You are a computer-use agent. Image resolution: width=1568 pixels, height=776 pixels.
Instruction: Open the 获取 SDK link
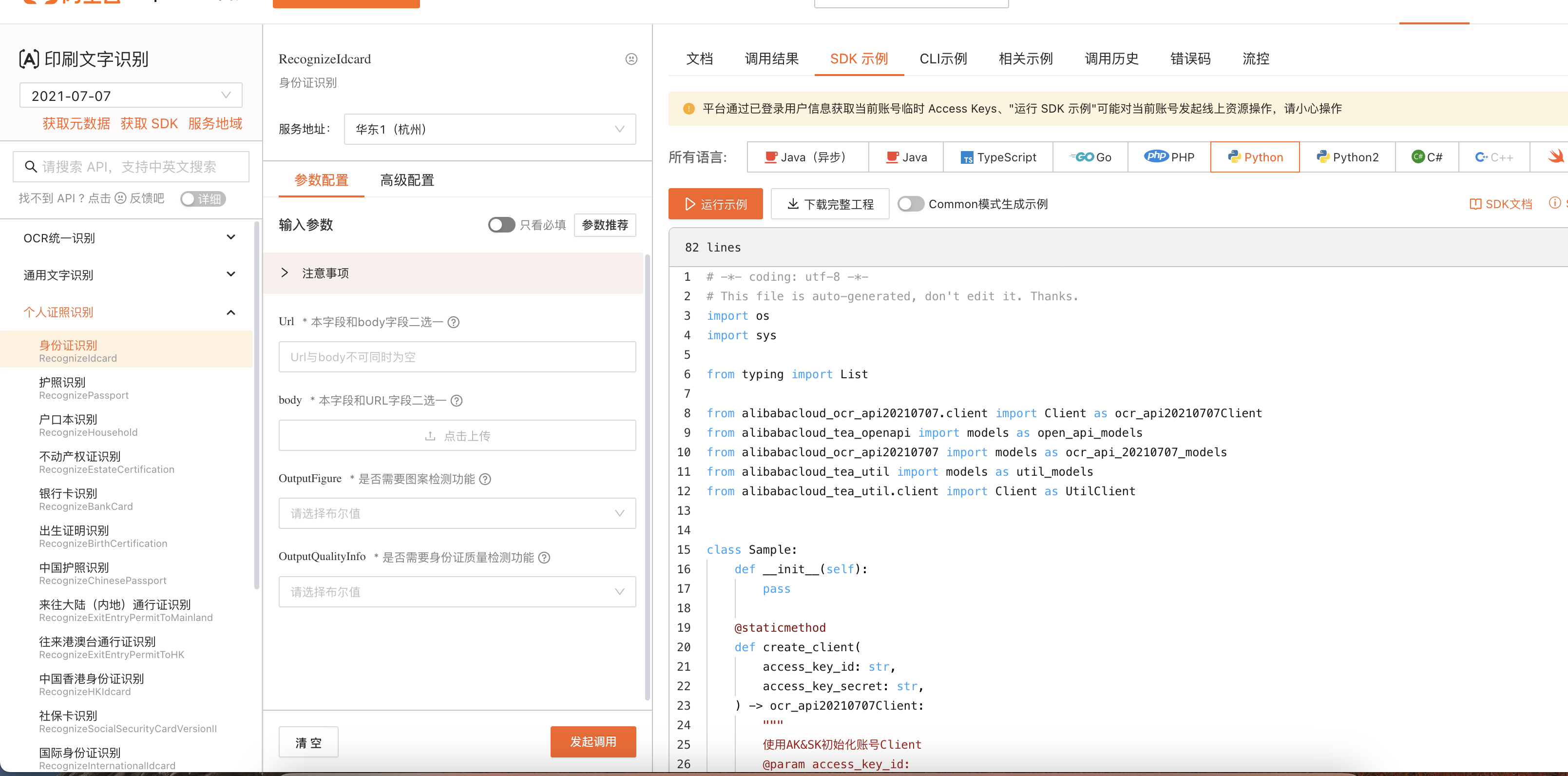click(x=149, y=124)
